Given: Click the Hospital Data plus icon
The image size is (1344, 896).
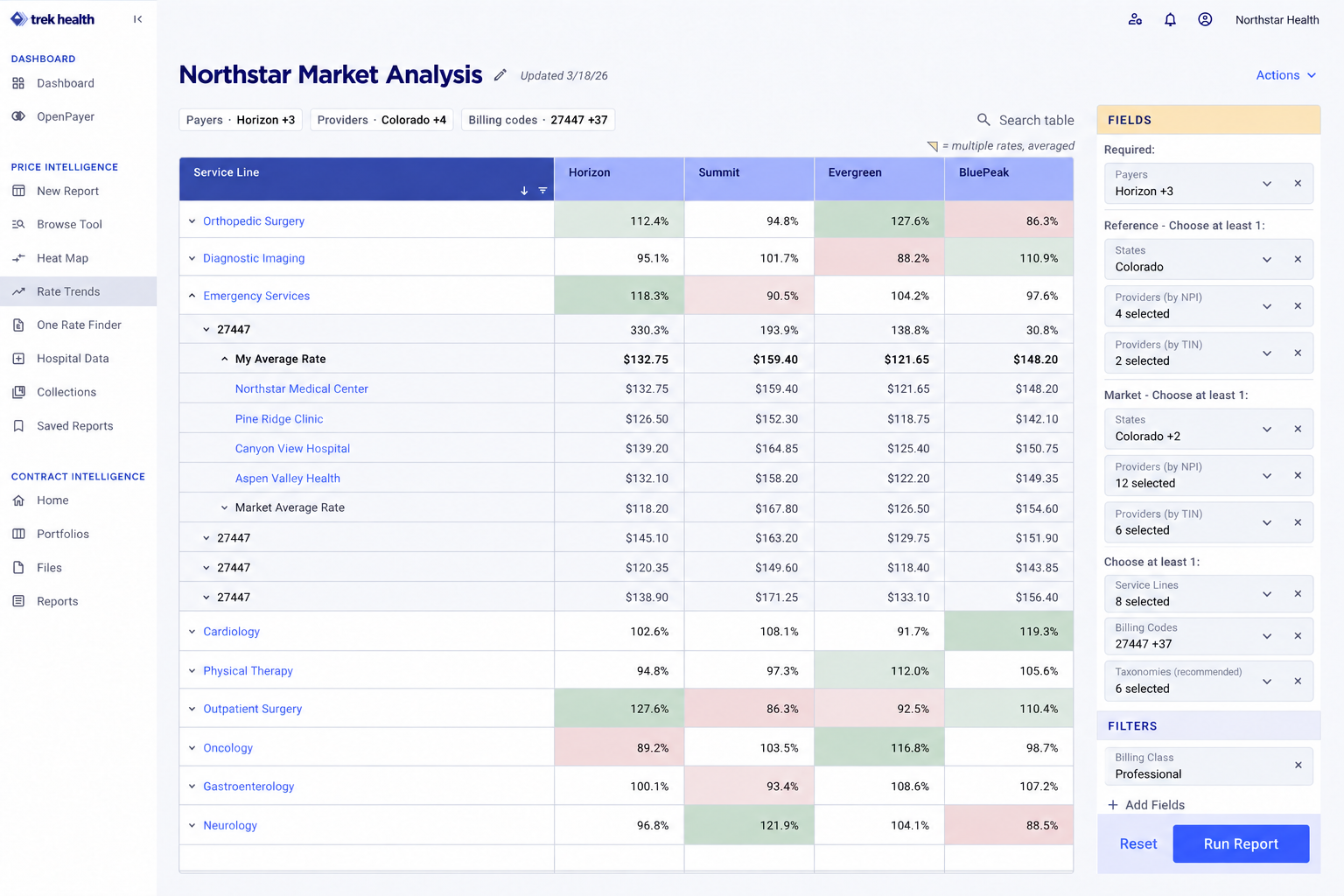Looking at the screenshot, I should point(18,359).
